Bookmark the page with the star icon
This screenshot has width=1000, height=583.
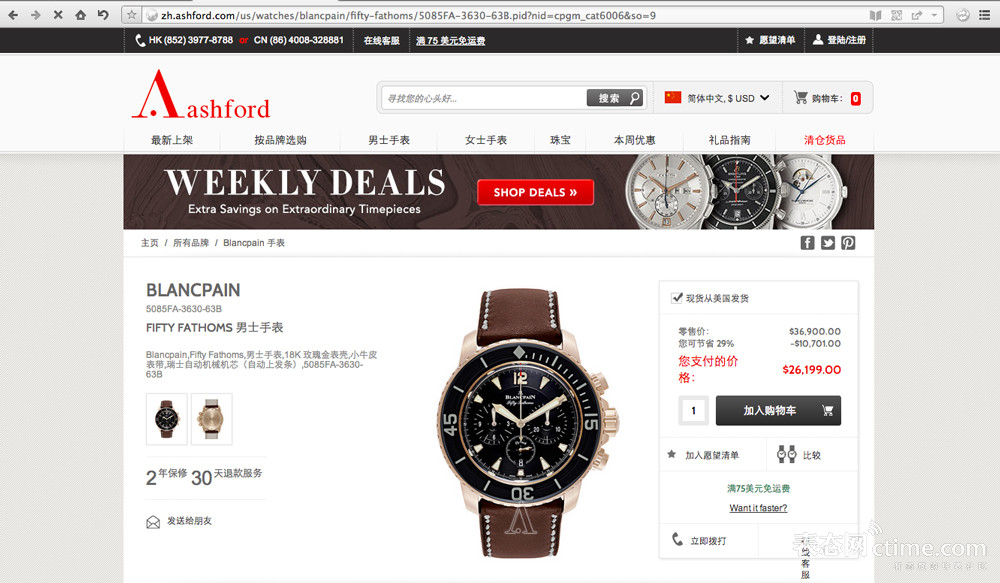point(131,15)
